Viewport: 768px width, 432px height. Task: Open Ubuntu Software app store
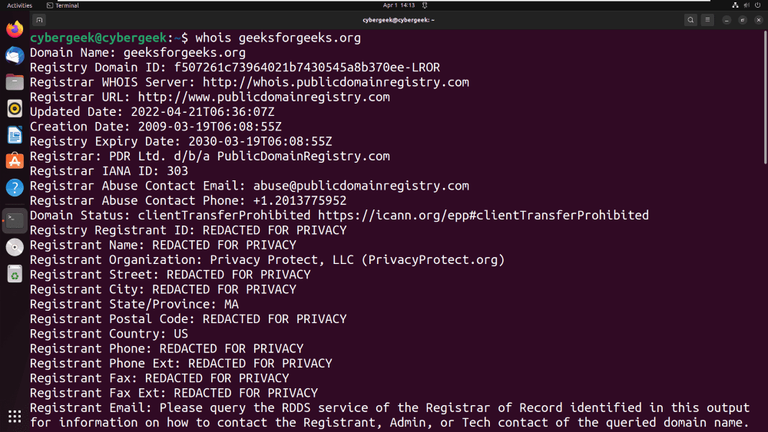tap(14, 161)
